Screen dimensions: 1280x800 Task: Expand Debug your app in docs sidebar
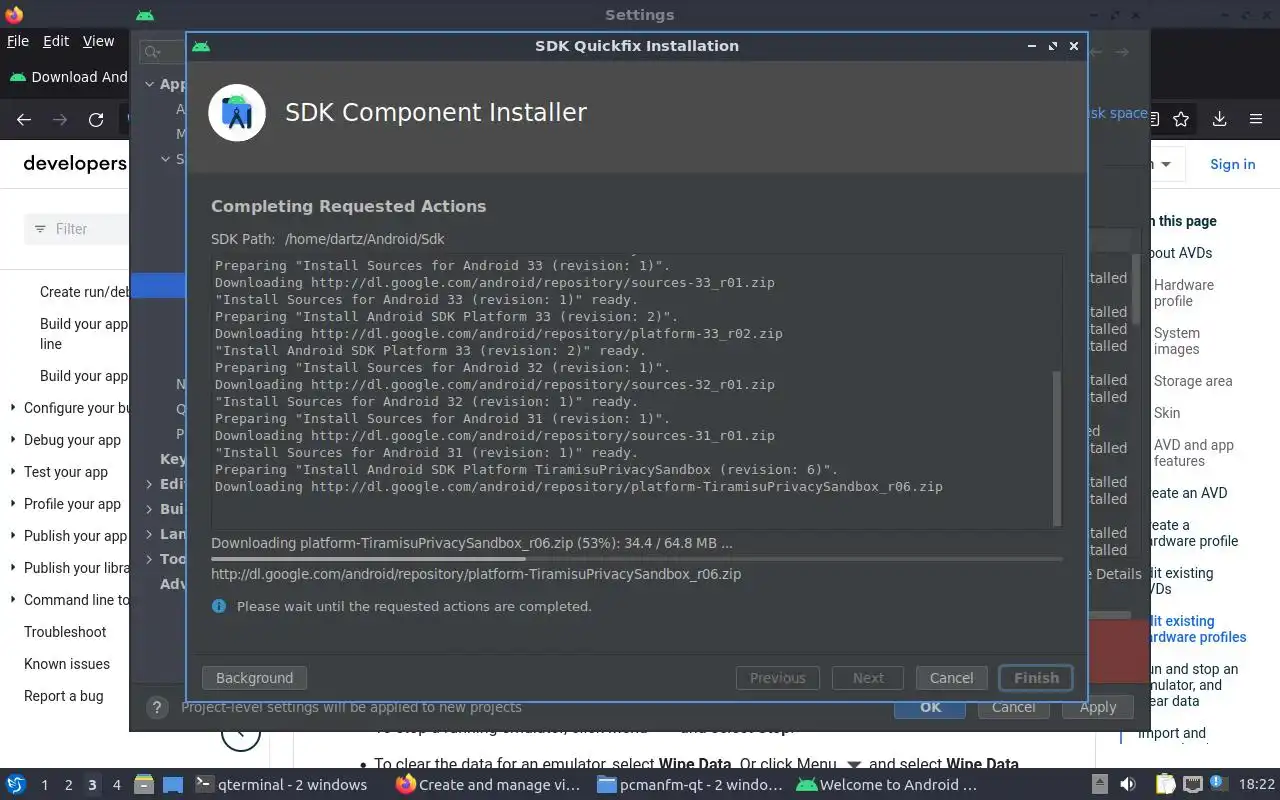click(13, 440)
